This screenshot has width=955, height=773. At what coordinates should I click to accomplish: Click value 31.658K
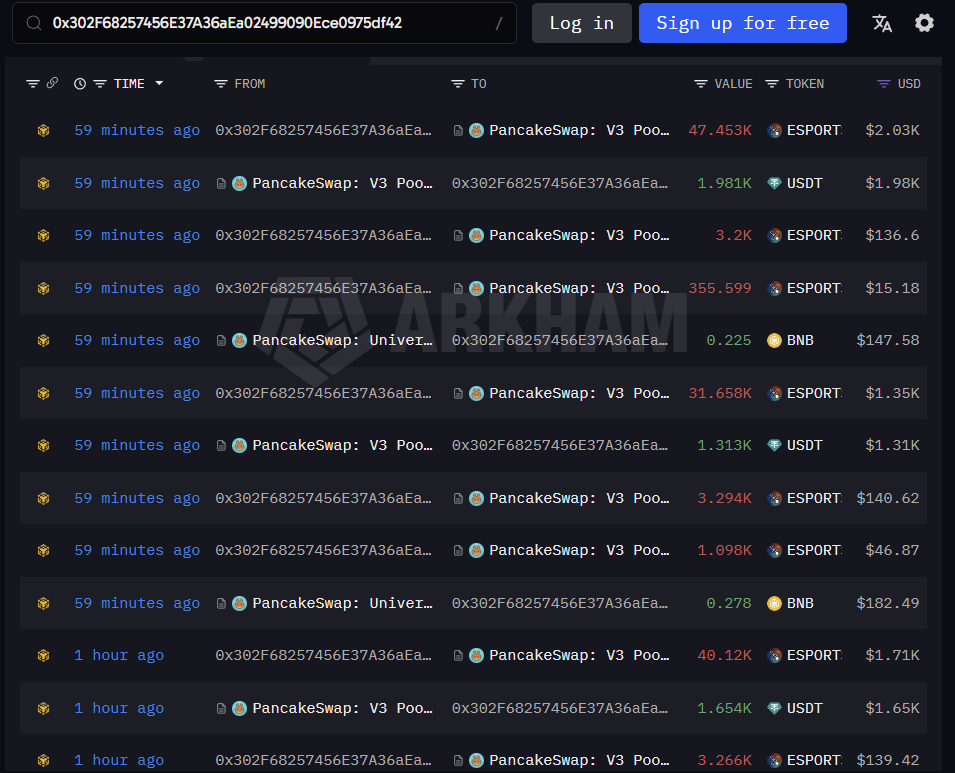click(720, 394)
